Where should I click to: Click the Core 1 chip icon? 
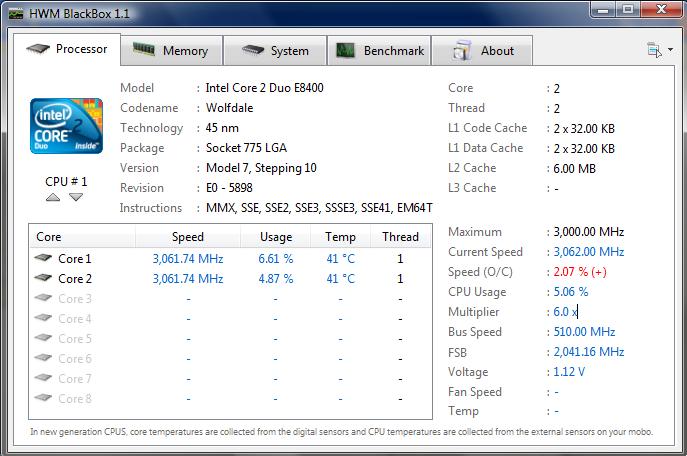pos(43,258)
